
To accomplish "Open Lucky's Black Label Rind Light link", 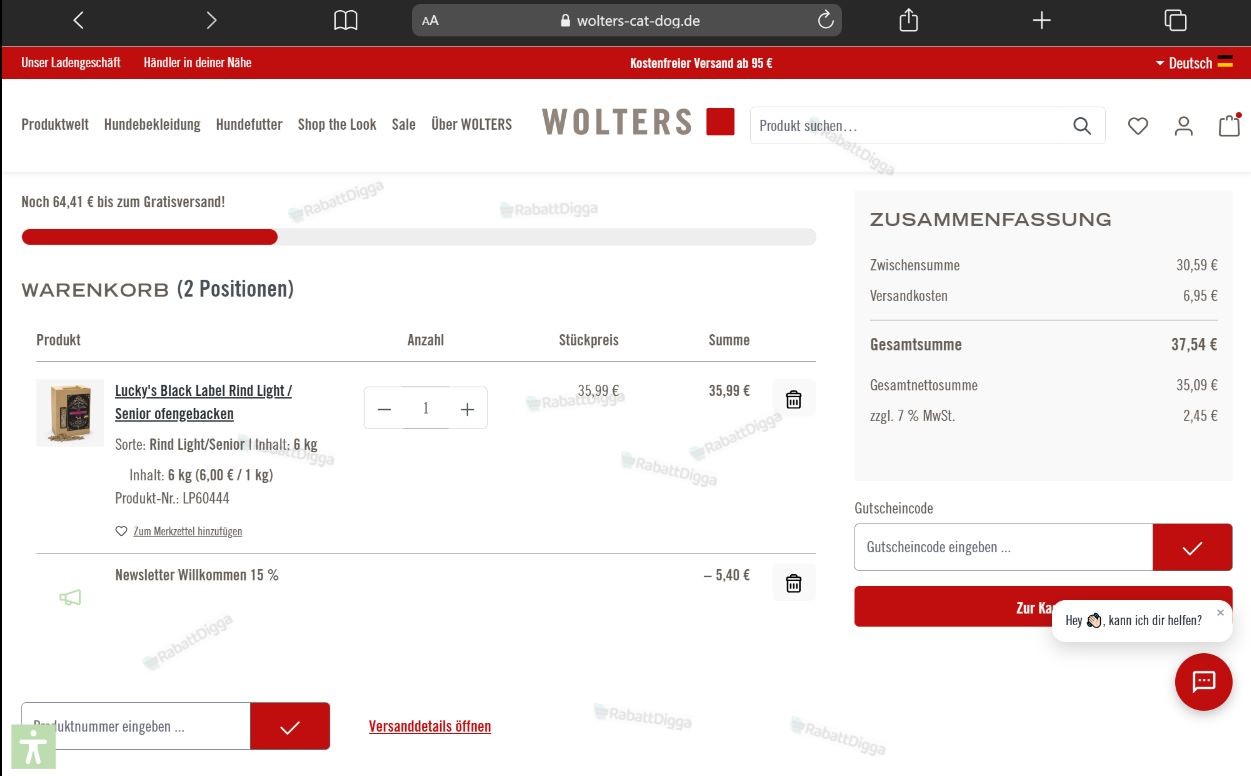I will (x=203, y=402).
